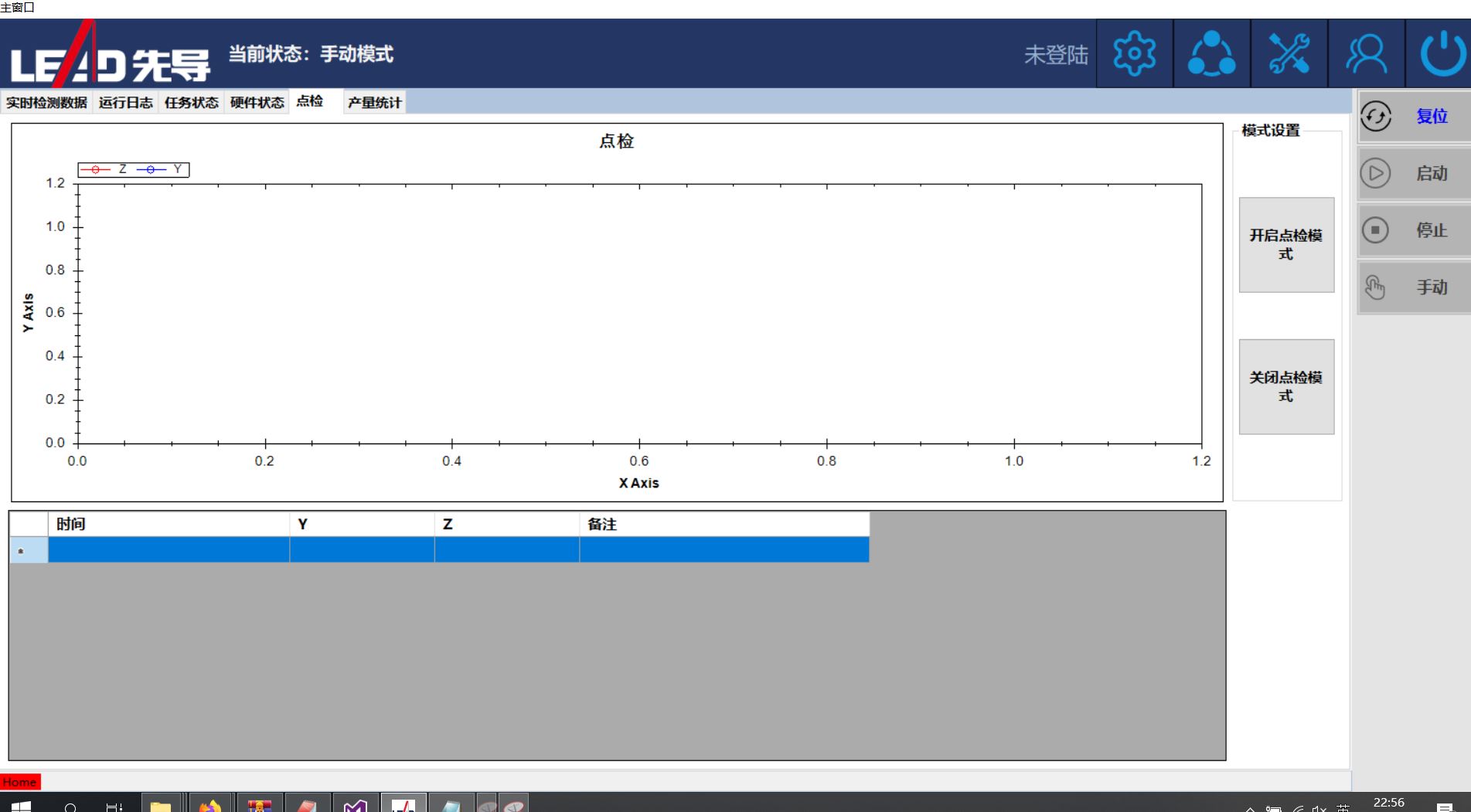Screen dimensions: 1471x812
Task: Click the Z series legend marker
Action: (96, 169)
